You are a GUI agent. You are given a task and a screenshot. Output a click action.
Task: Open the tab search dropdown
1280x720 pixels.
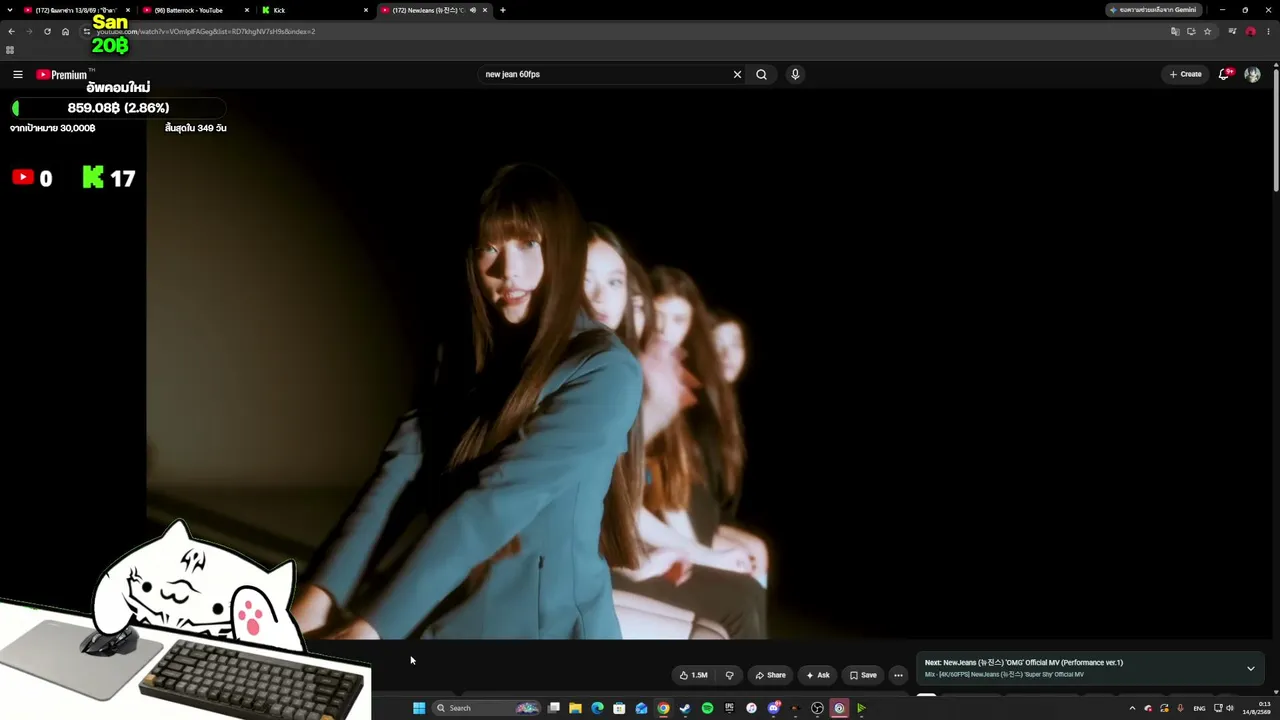(10, 10)
